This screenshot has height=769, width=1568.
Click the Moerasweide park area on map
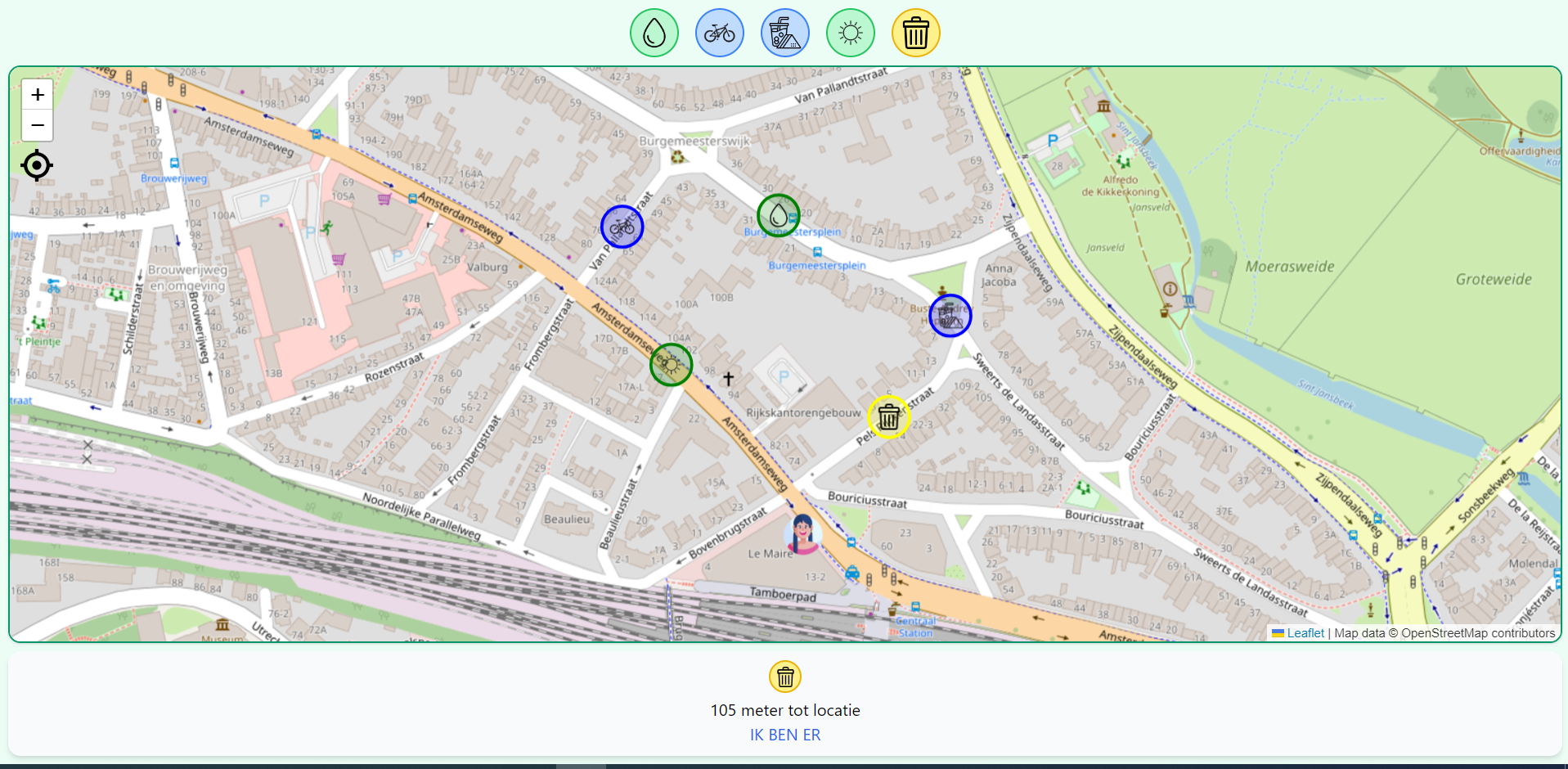coord(1289,267)
